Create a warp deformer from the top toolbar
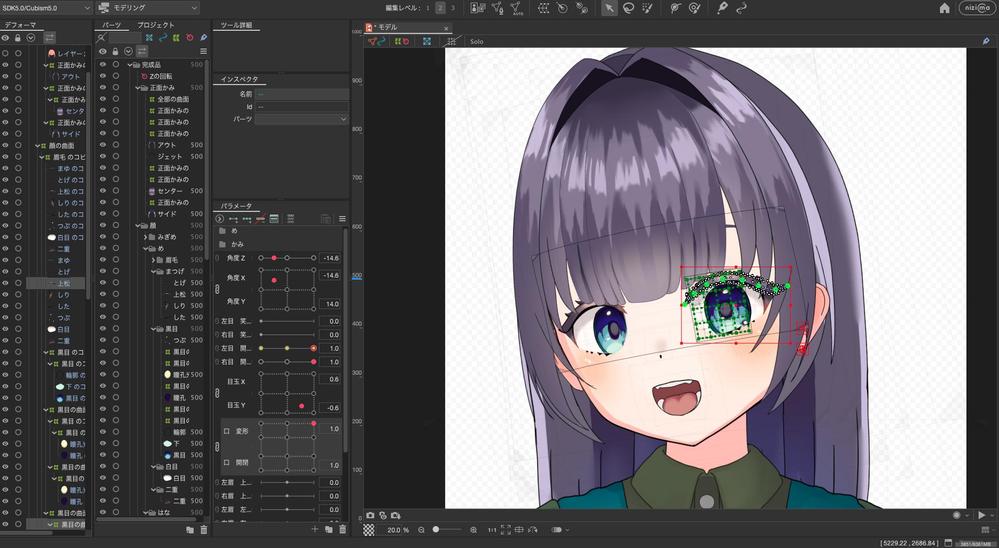This screenshot has width=999, height=548. (543, 8)
